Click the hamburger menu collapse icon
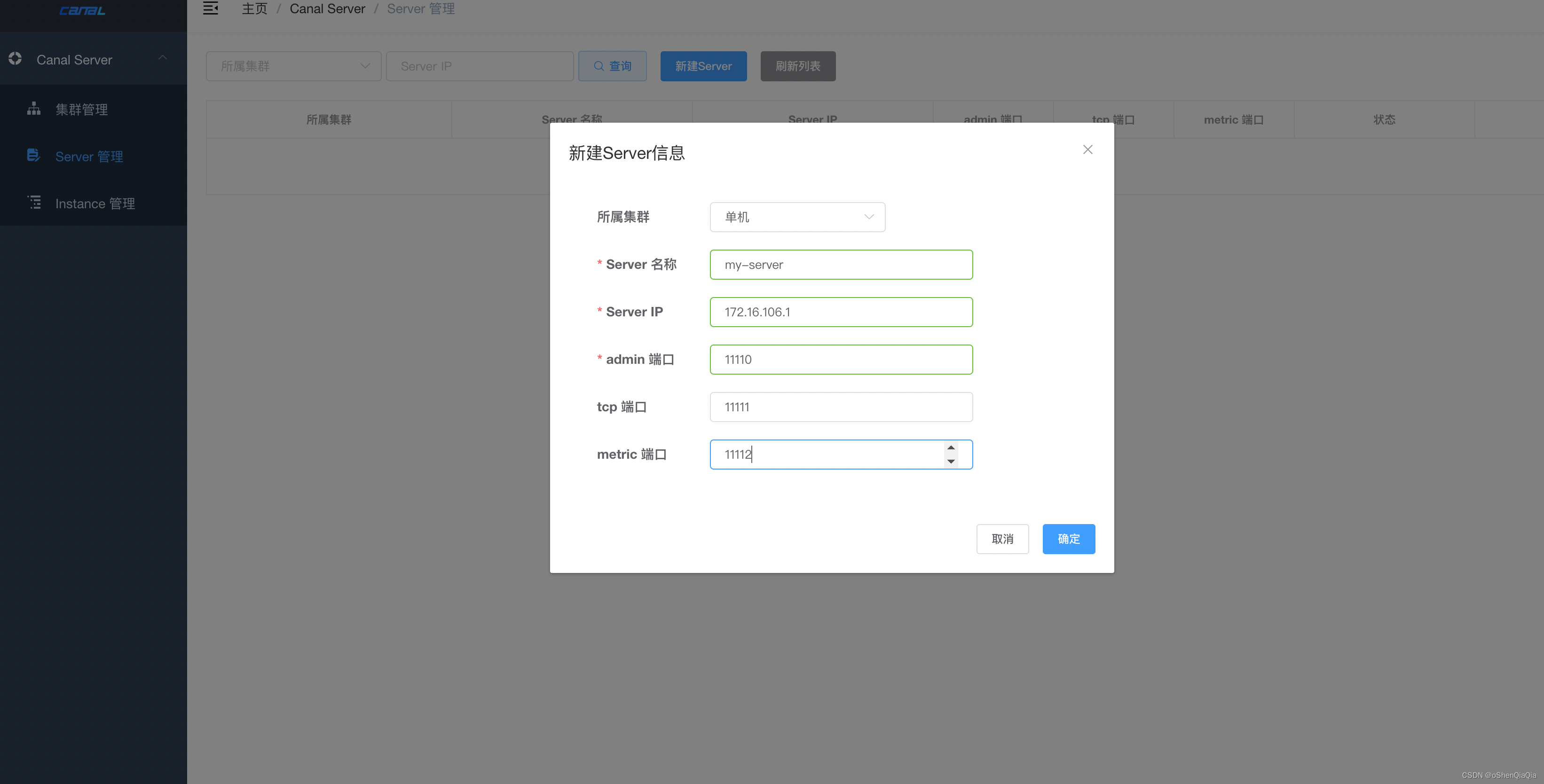 click(210, 8)
